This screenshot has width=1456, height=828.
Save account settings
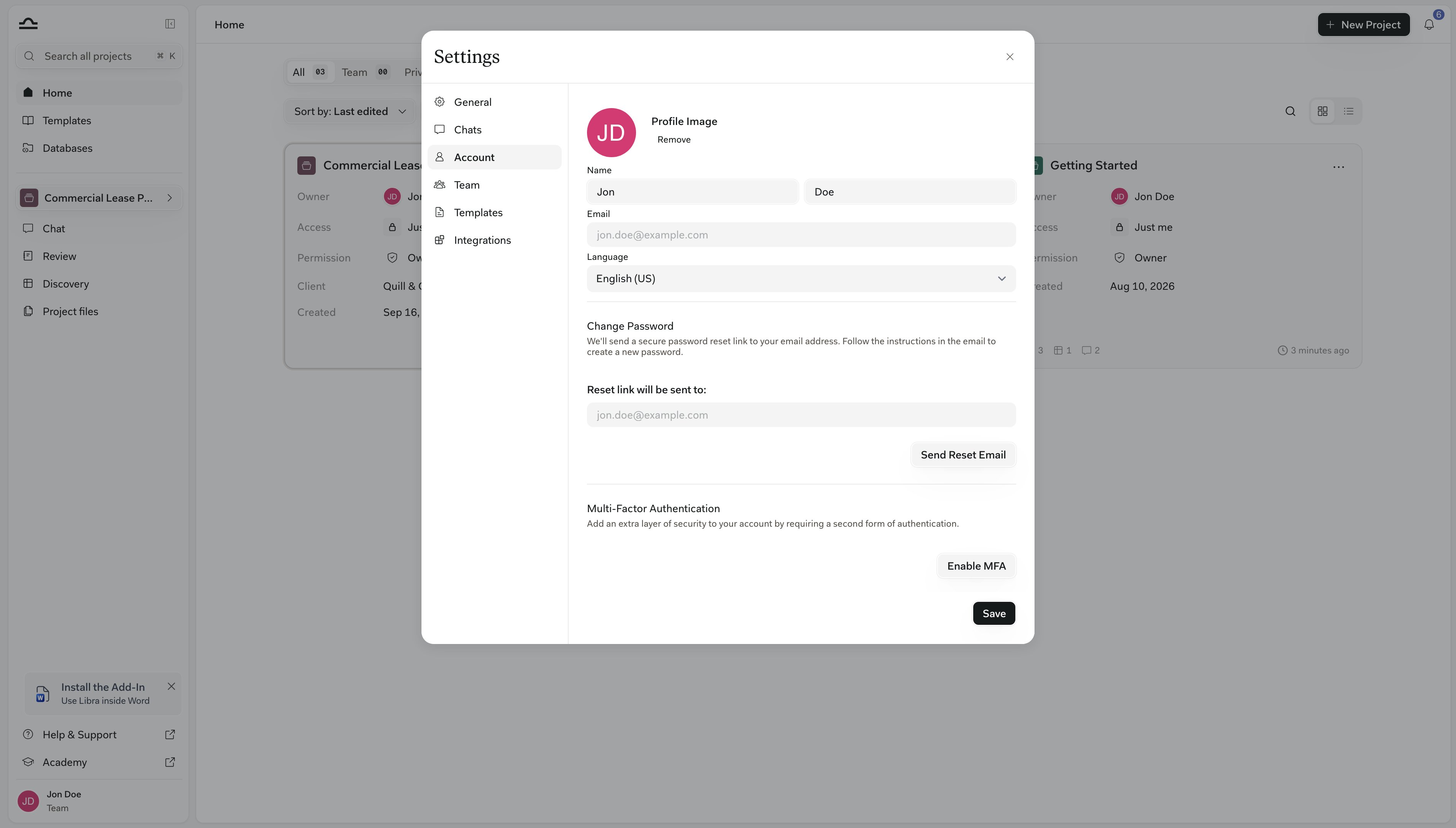click(x=994, y=614)
